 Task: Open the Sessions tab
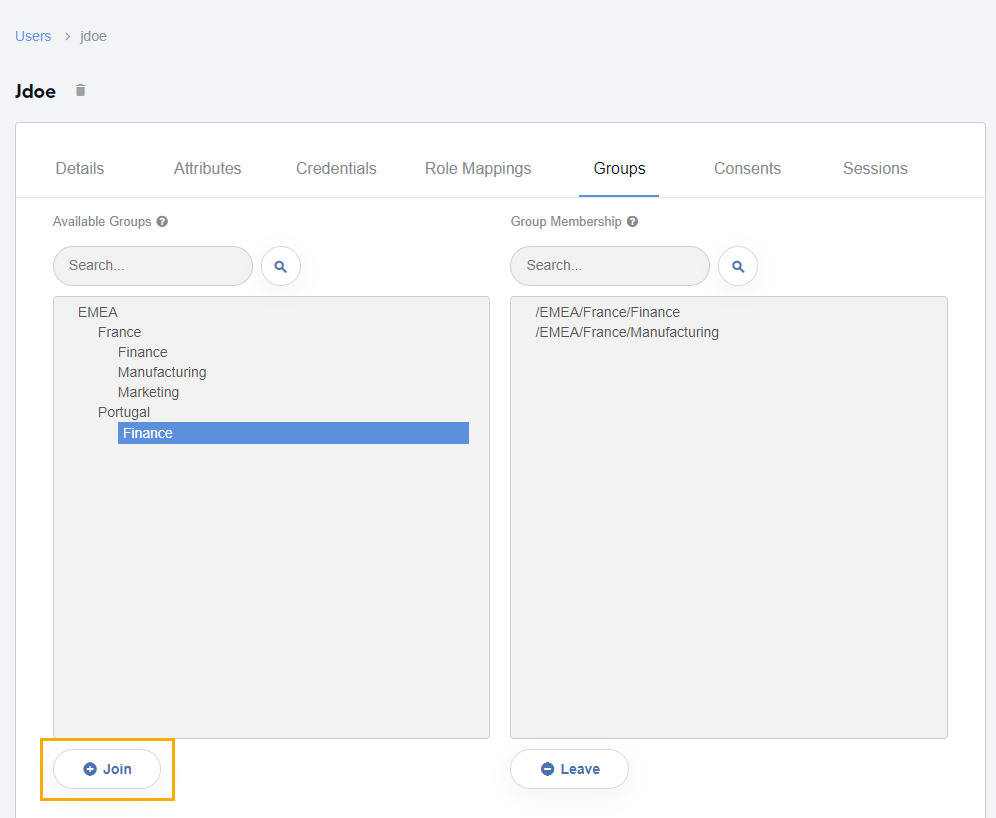pyautogui.click(x=875, y=168)
